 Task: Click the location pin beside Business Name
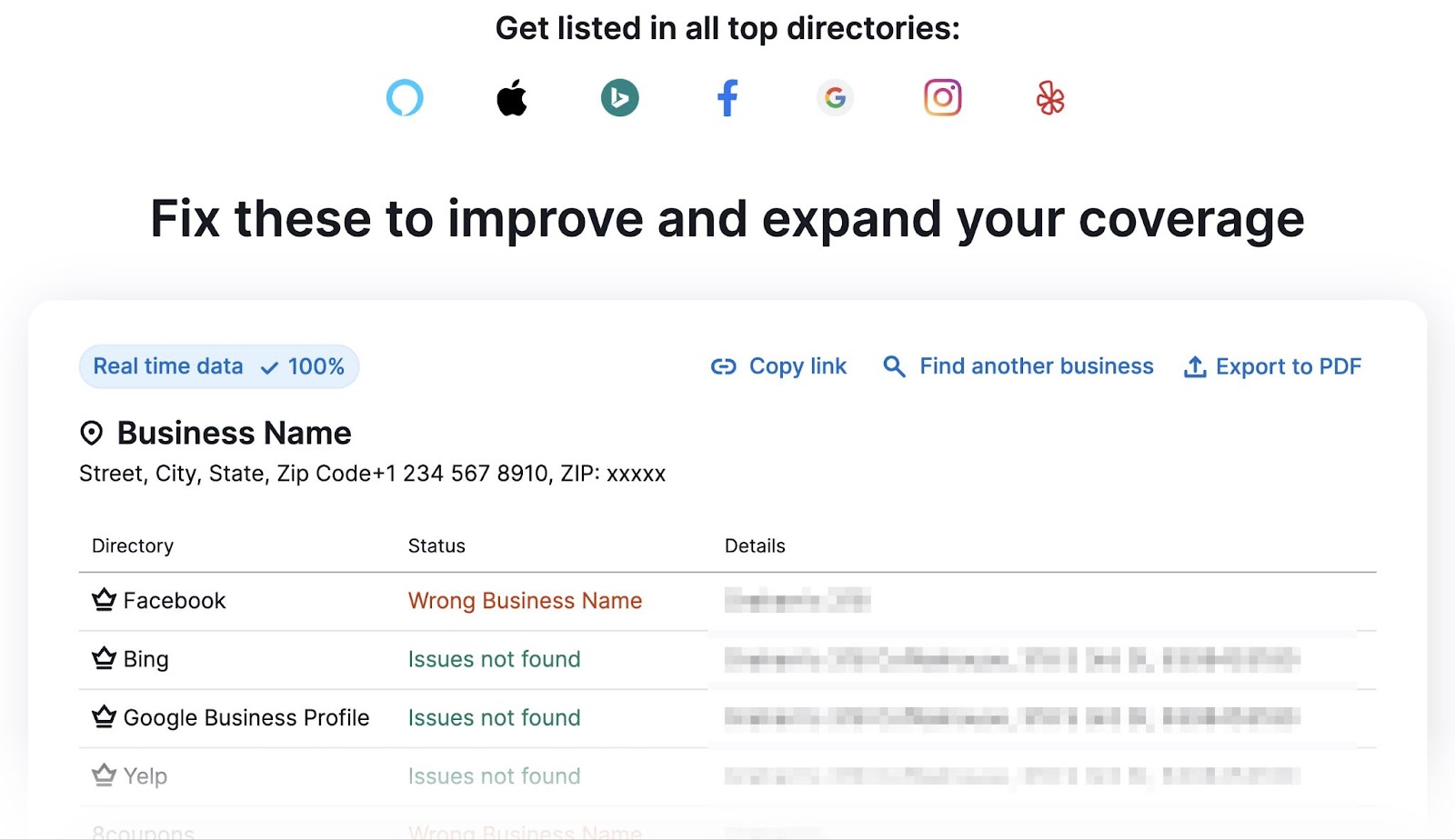click(92, 434)
